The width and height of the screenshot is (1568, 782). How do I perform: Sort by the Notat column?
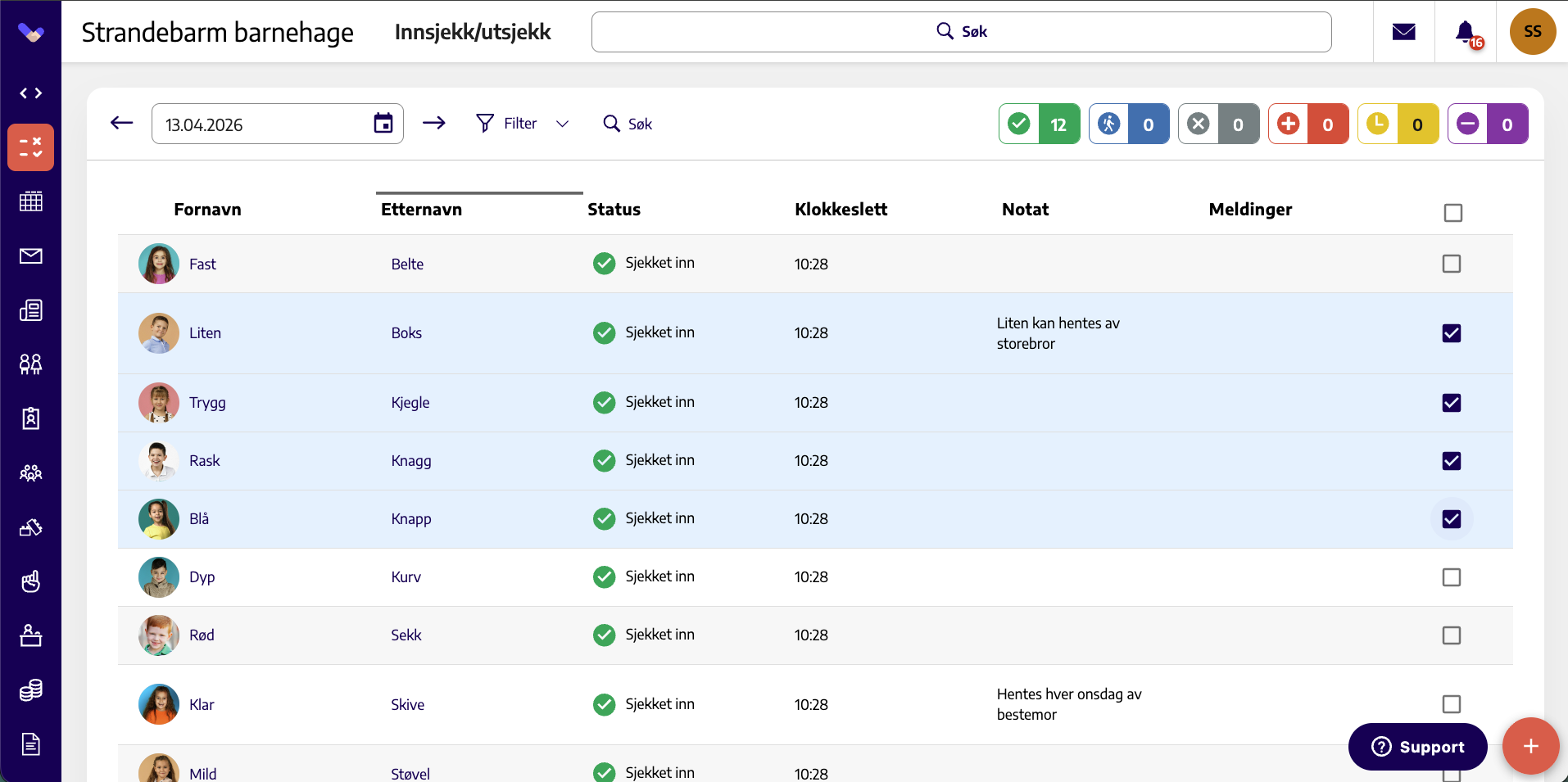click(x=1025, y=210)
